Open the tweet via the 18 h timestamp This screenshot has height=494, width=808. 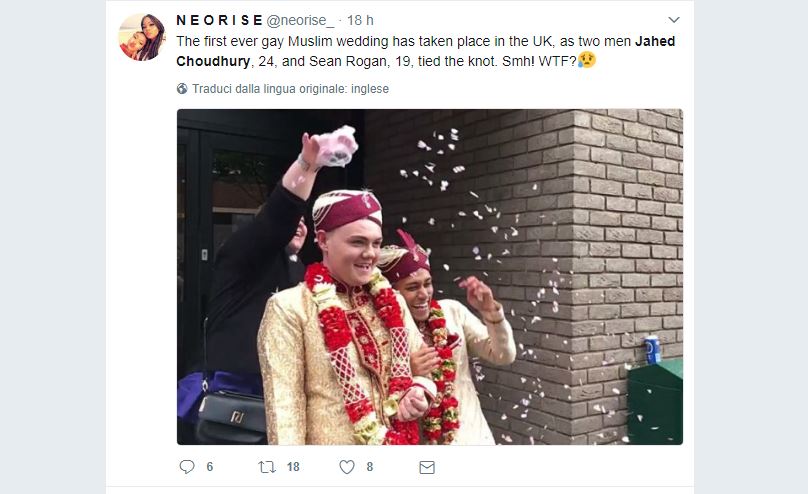[x=359, y=20]
